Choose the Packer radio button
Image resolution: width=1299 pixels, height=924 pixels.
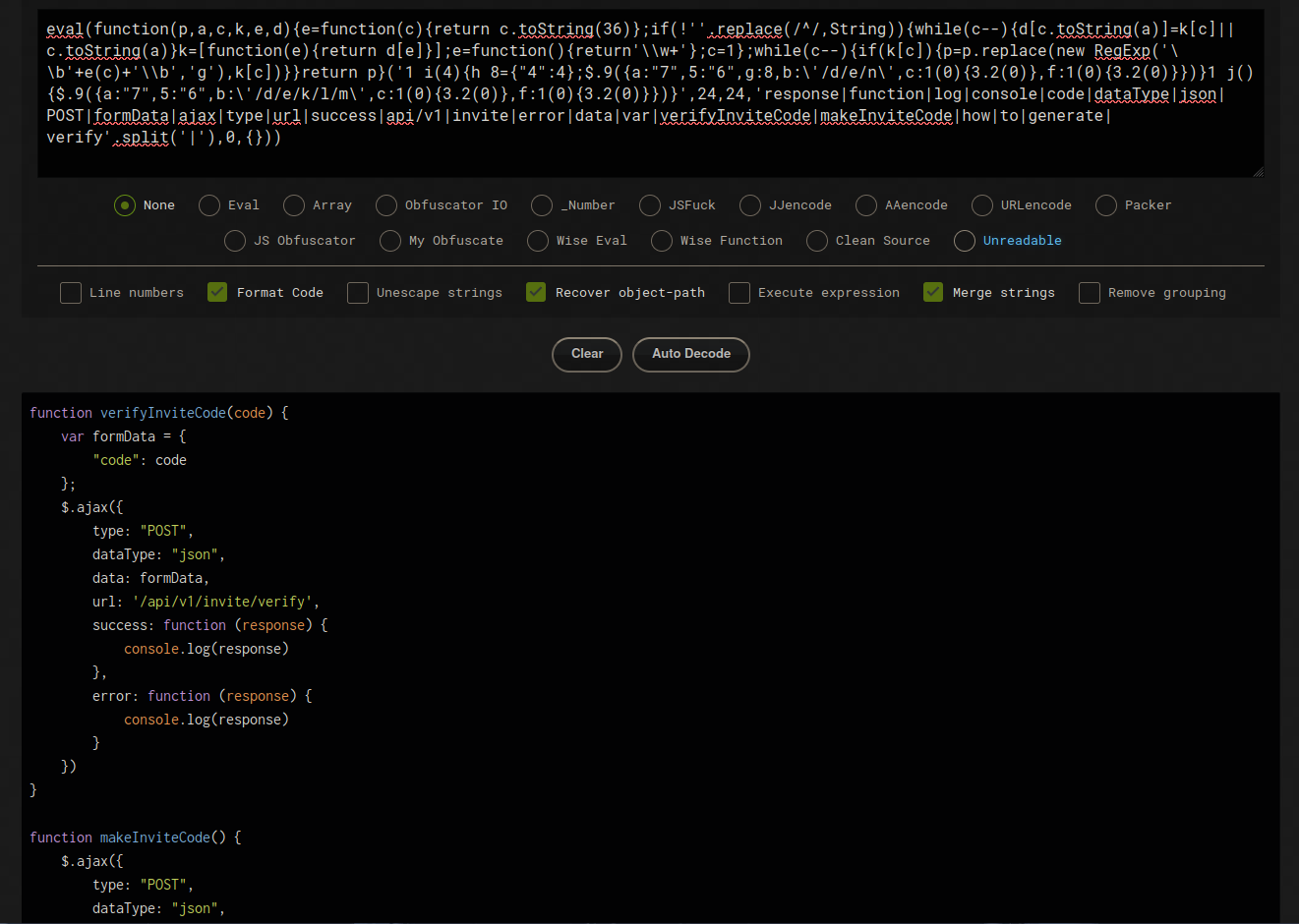(1106, 205)
